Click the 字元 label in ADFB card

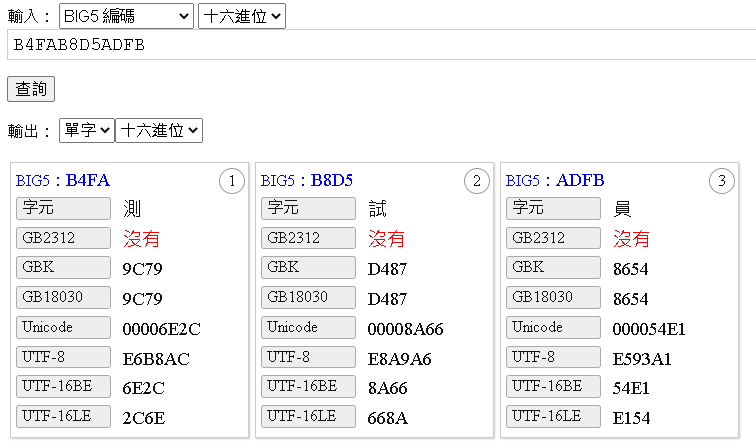[553, 208]
